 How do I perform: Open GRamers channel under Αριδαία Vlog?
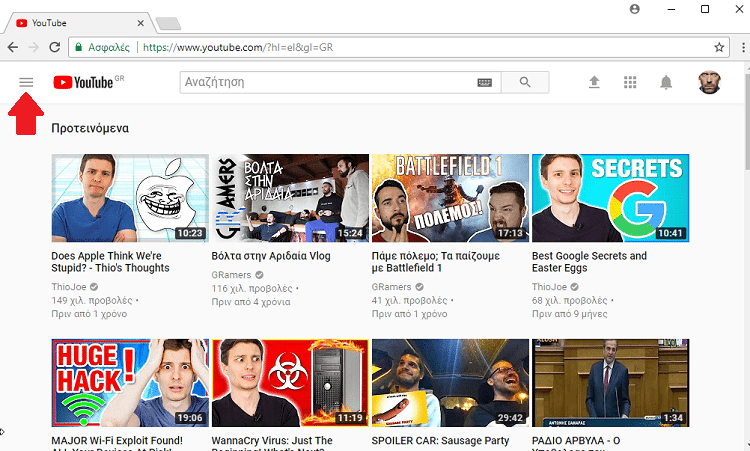coord(231,275)
